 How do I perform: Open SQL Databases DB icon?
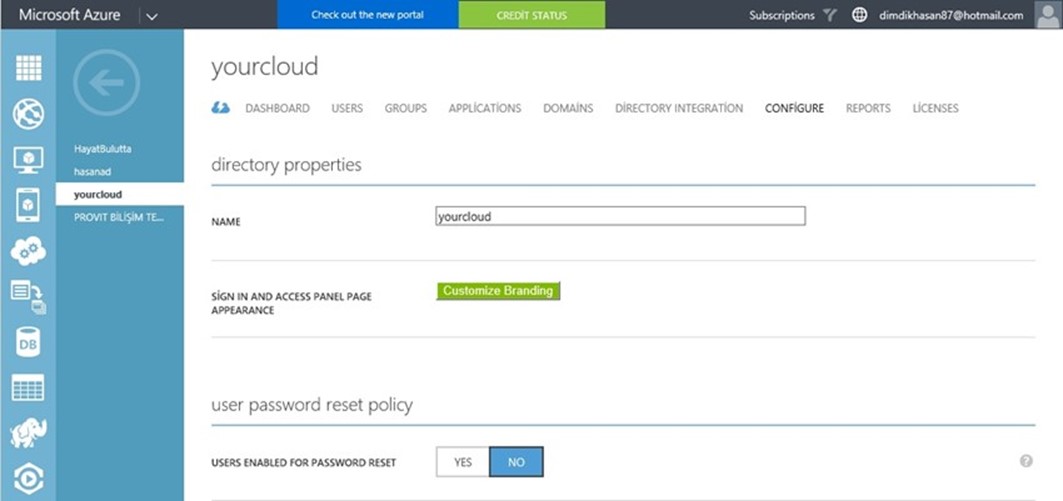tap(28, 343)
